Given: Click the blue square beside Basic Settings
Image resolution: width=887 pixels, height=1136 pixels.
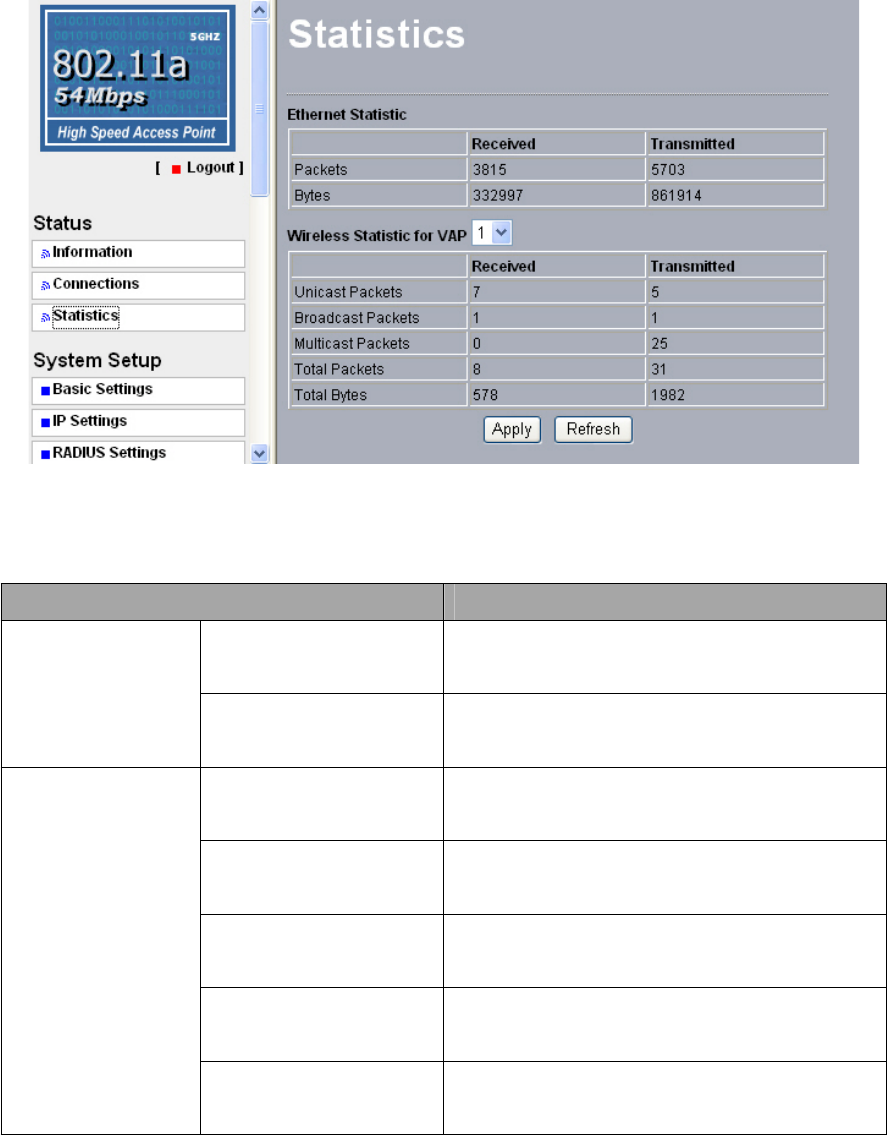Looking at the screenshot, I should [x=46, y=390].
